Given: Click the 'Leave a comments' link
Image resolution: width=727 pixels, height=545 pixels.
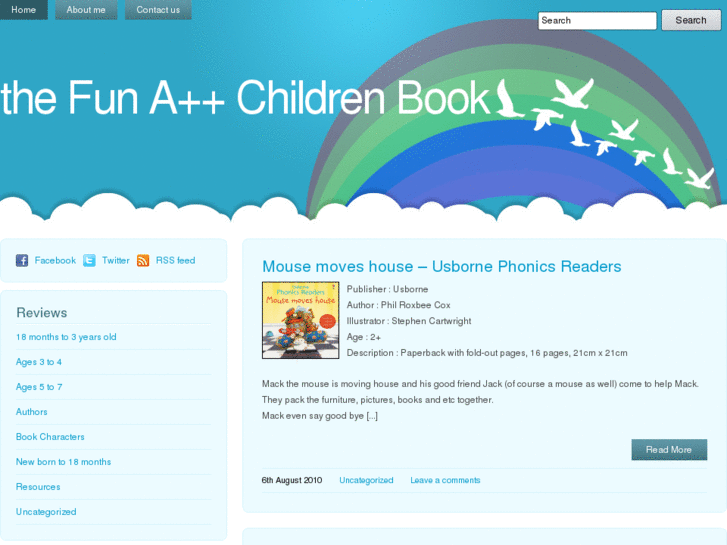Looking at the screenshot, I should pyautogui.click(x=445, y=480).
